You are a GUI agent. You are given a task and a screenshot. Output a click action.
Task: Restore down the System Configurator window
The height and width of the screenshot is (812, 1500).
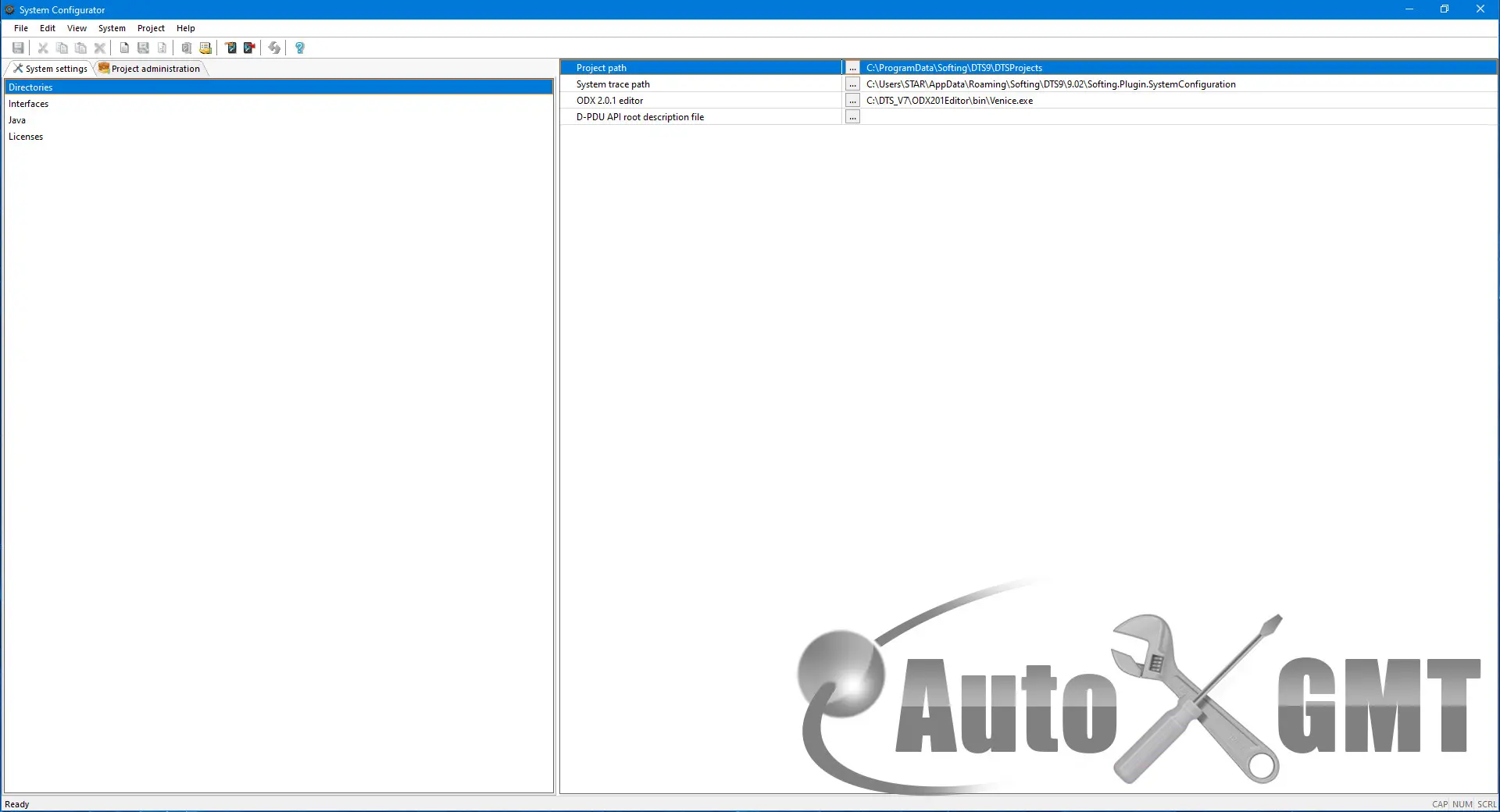click(1445, 9)
